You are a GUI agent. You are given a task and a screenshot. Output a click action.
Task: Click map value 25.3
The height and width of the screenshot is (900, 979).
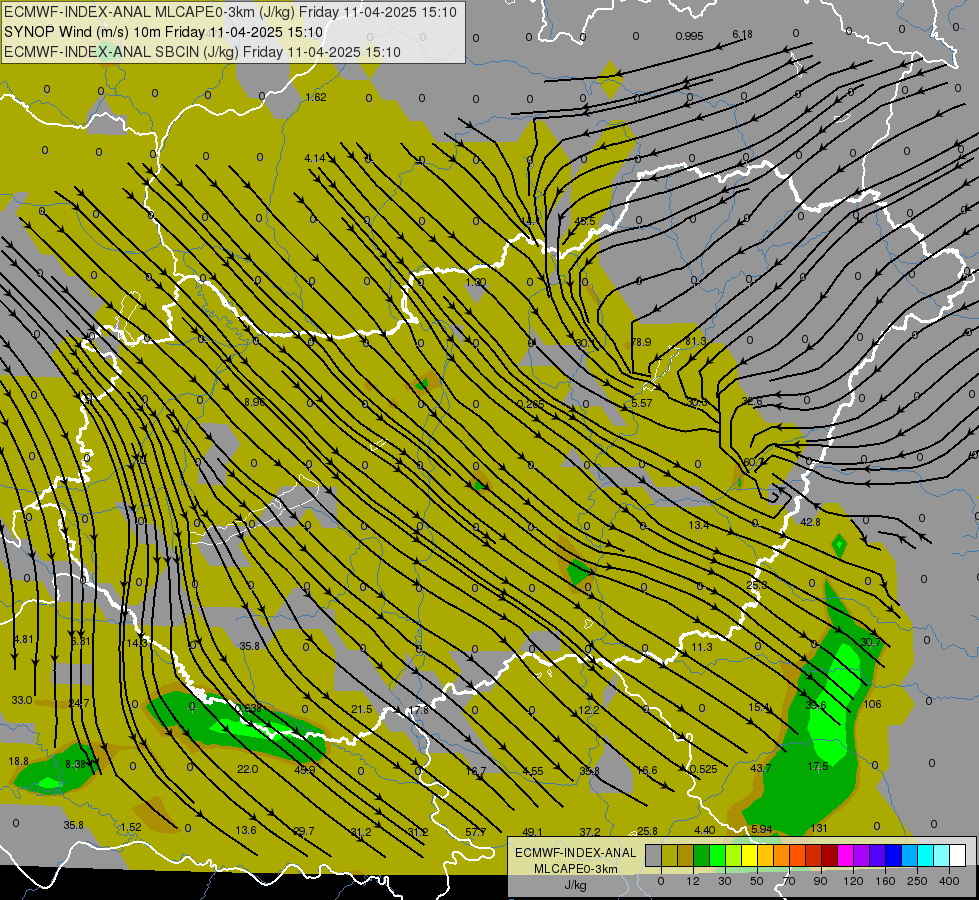757,585
